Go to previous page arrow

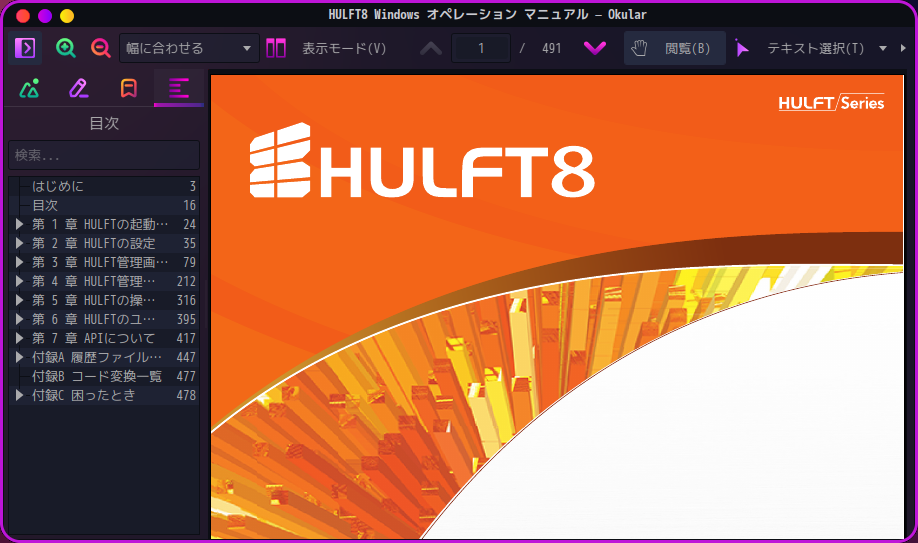pos(431,48)
